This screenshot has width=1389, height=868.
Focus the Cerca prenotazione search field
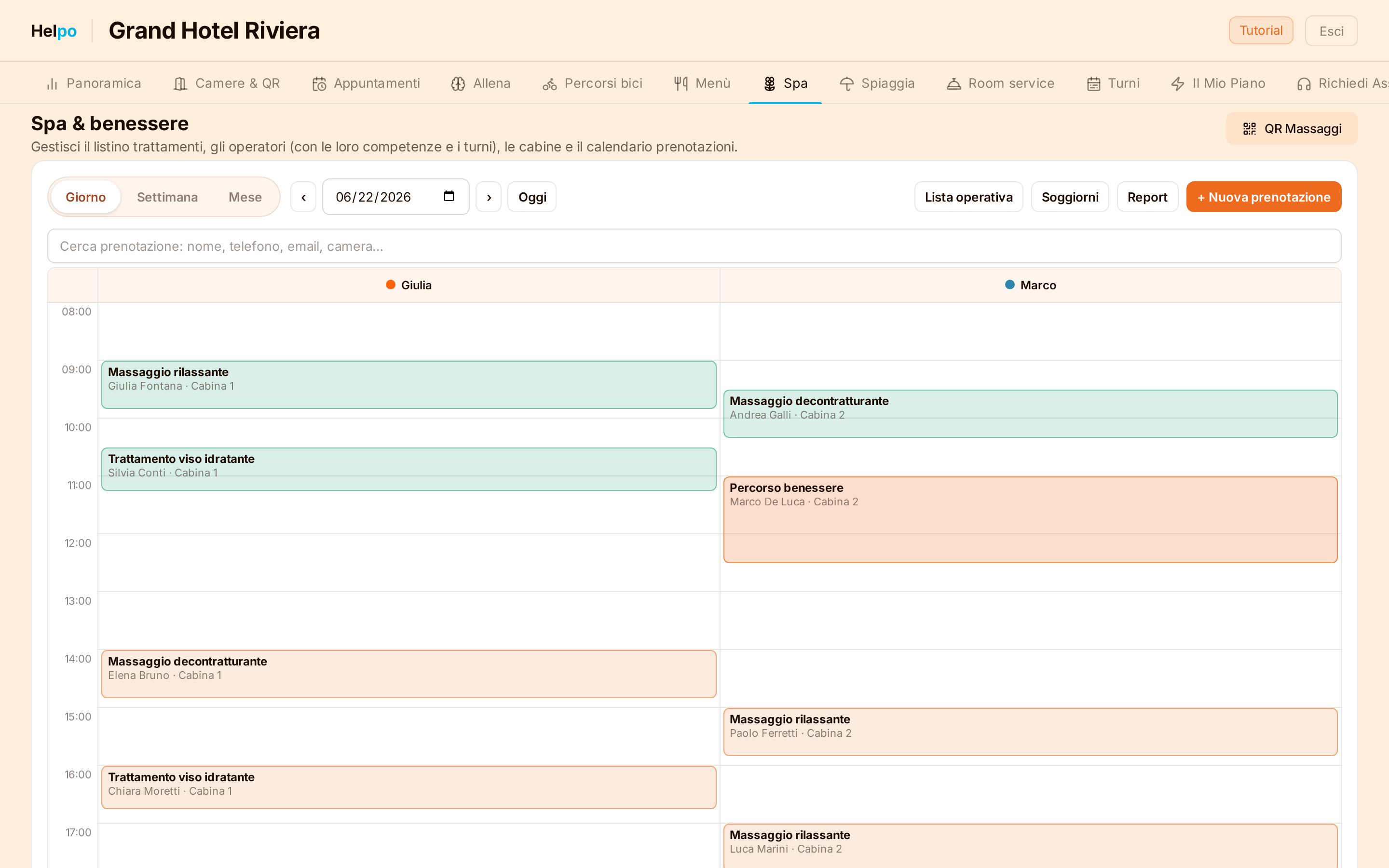click(694, 246)
